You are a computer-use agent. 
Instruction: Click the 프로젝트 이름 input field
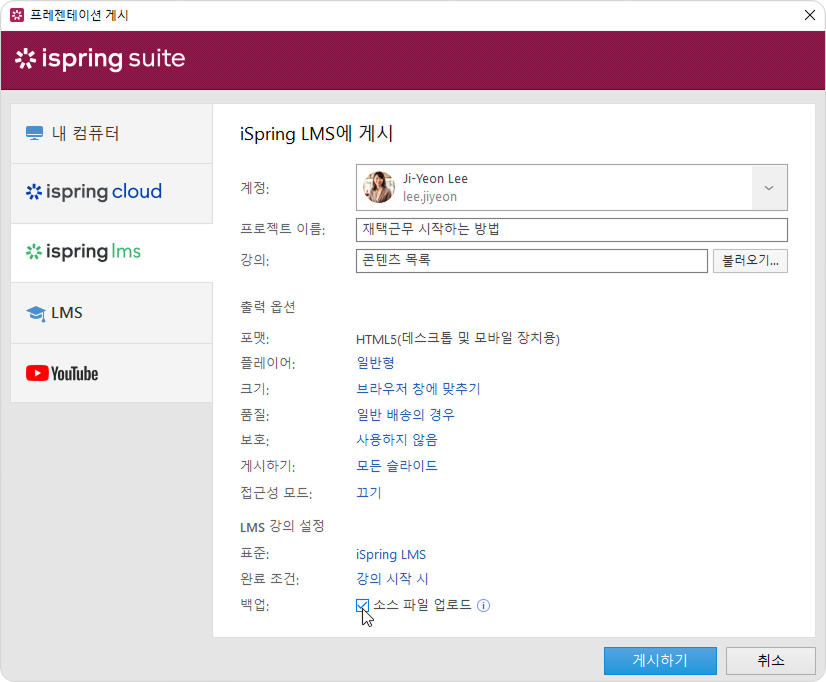571,230
